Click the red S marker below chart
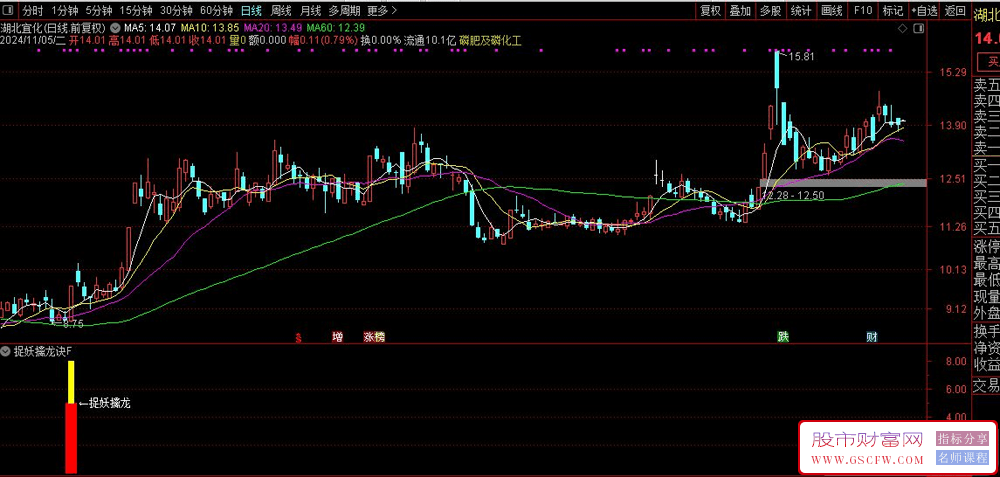Viewport: 1000px width, 477px height. click(298, 337)
